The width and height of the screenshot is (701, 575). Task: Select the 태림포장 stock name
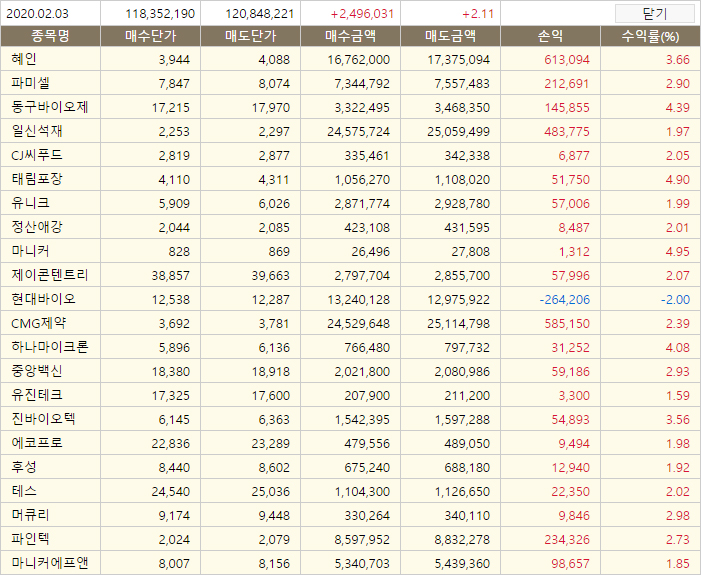coord(37,179)
